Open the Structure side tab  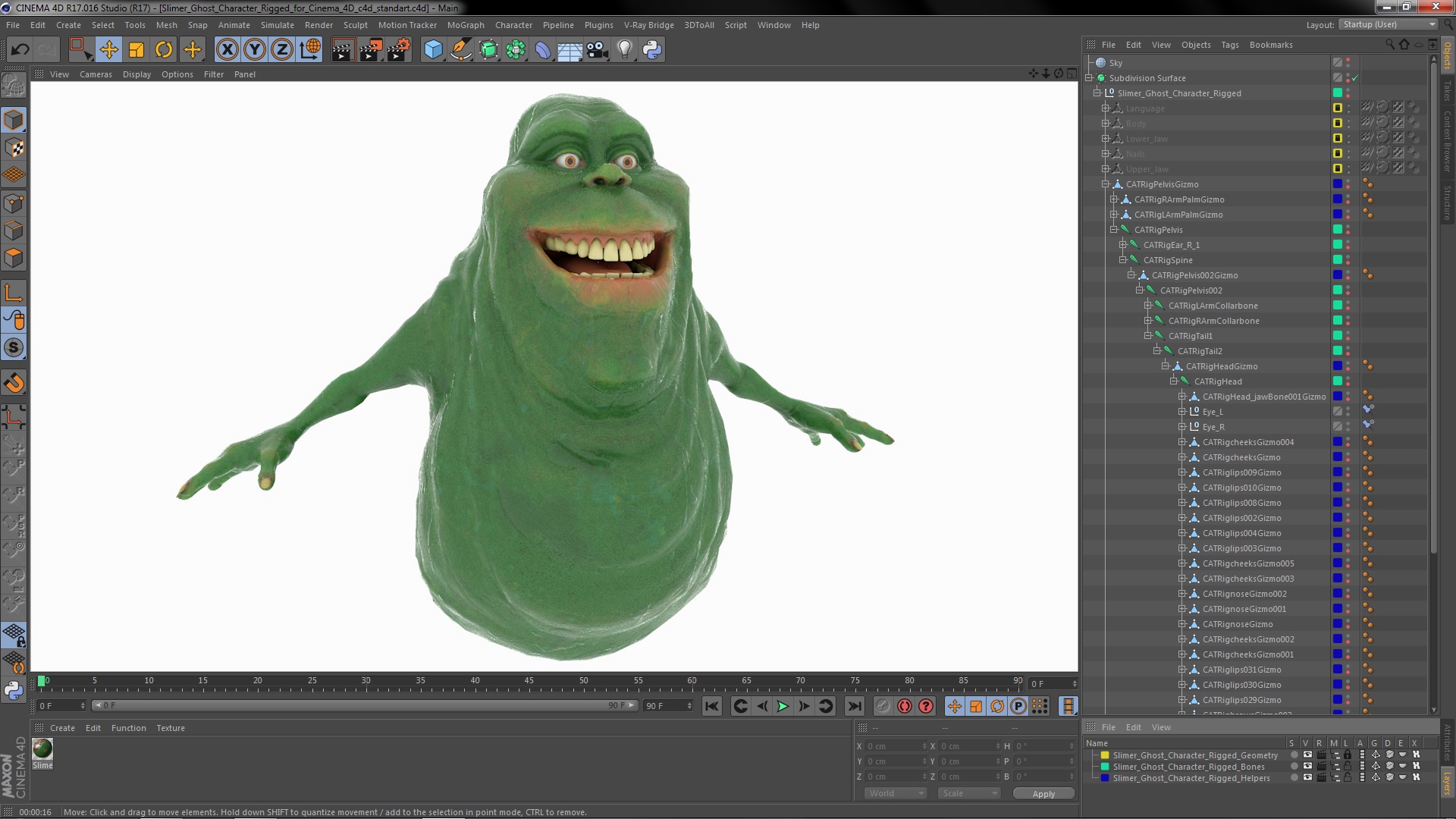click(1448, 203)
